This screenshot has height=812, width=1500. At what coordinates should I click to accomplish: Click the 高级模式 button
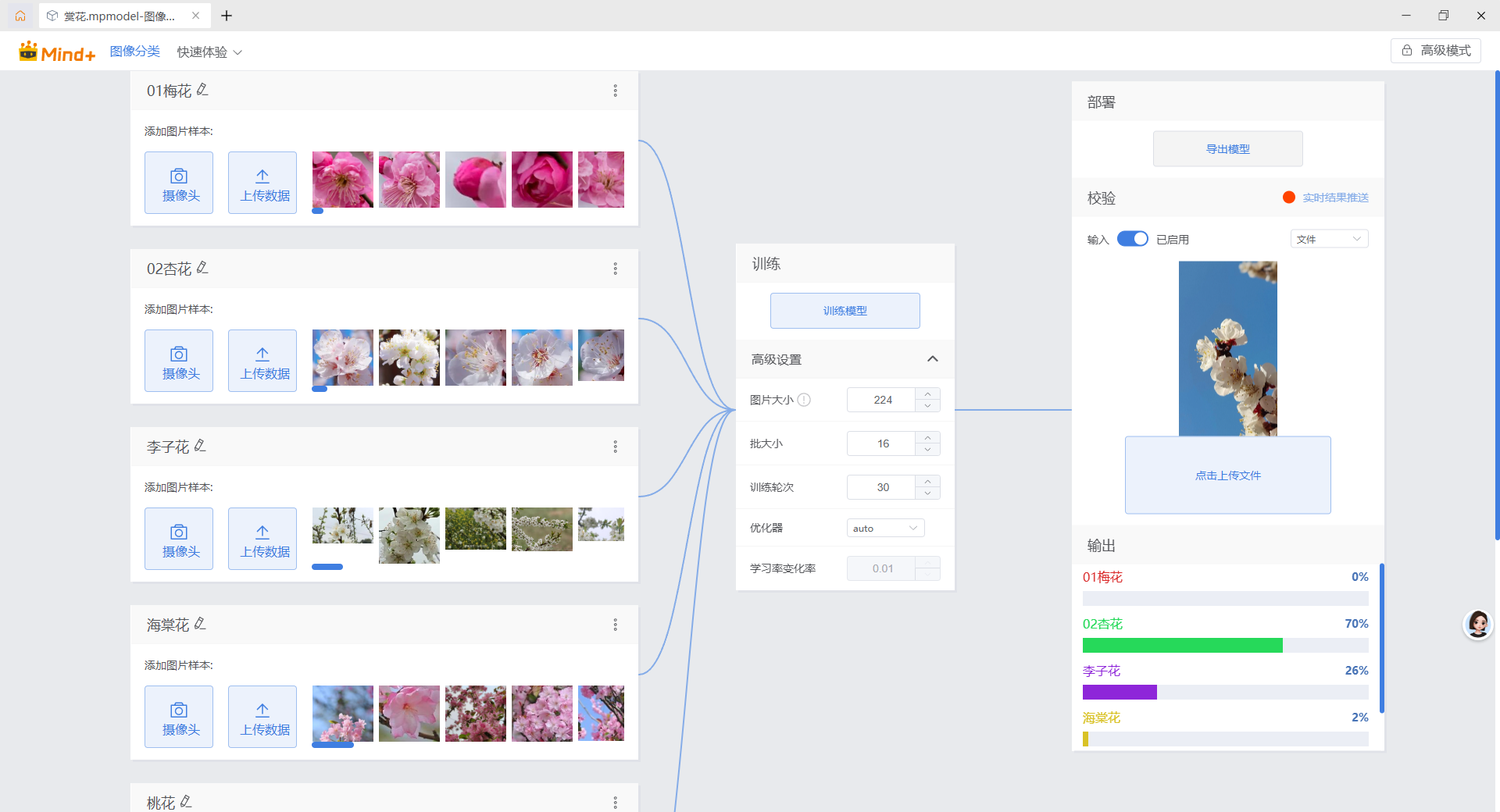point(1436,51)
